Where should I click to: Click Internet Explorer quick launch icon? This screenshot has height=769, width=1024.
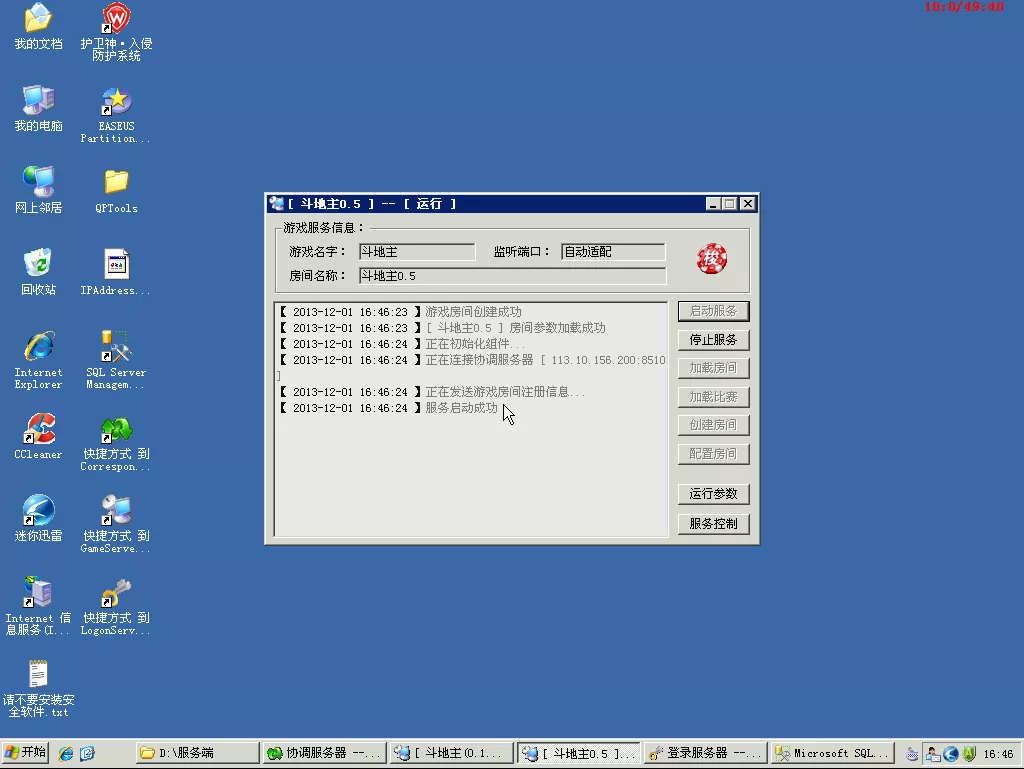(x=66, y=753)
